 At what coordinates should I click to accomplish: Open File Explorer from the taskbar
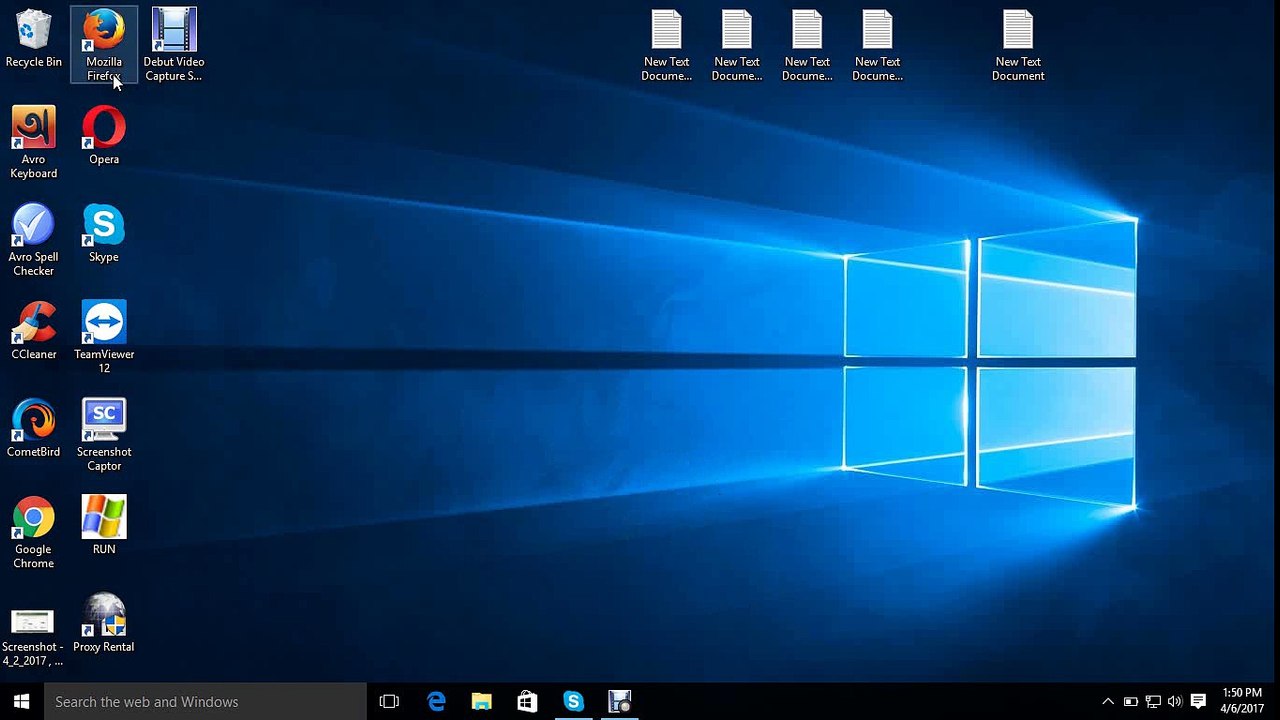pyautogui.click(x=482, y=702)
